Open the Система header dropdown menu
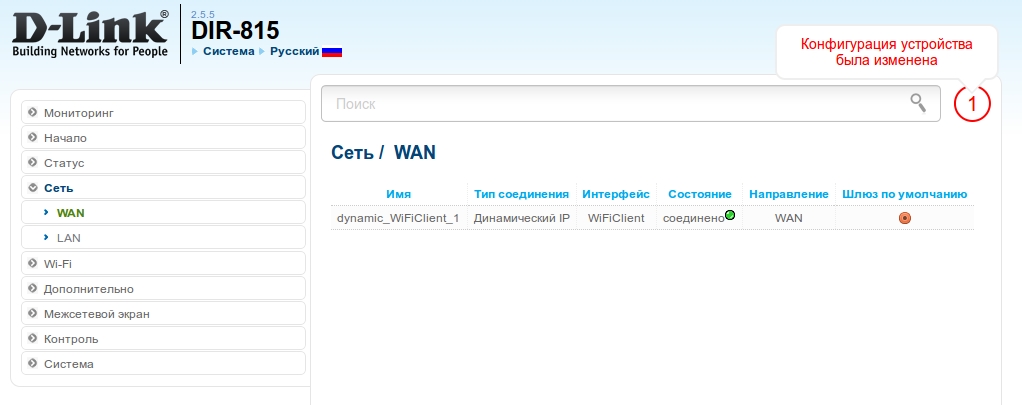The width and height of the screenshot is (1022, 405). click(228, 51)
